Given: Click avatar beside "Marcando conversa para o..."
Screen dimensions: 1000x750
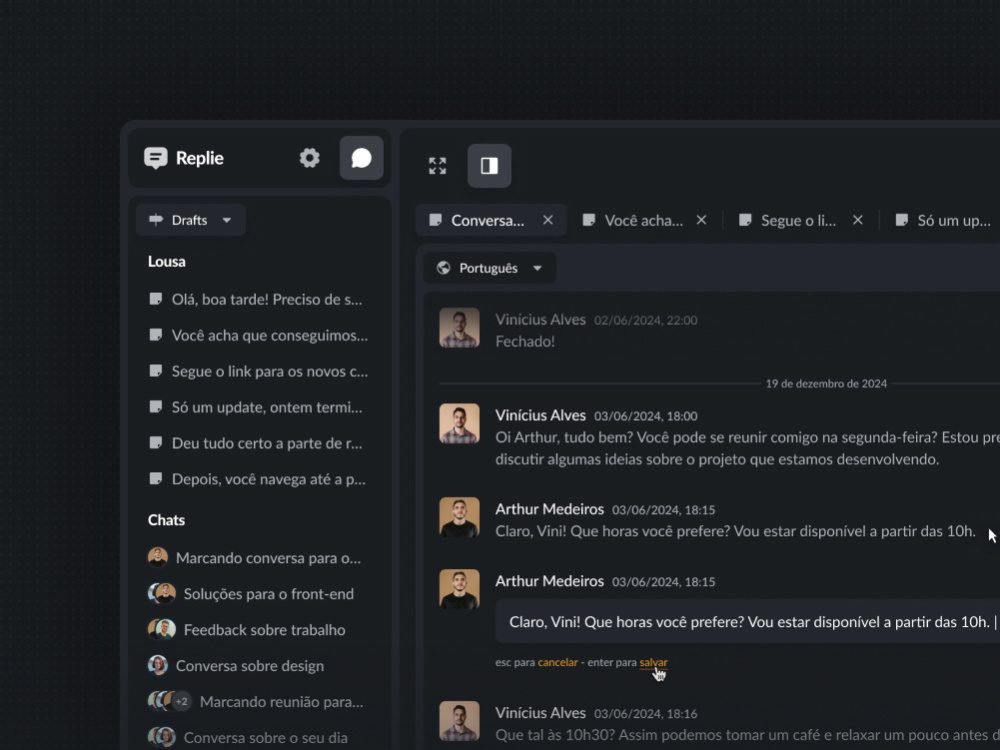Looking at the screenshot, I should [158, 557].
